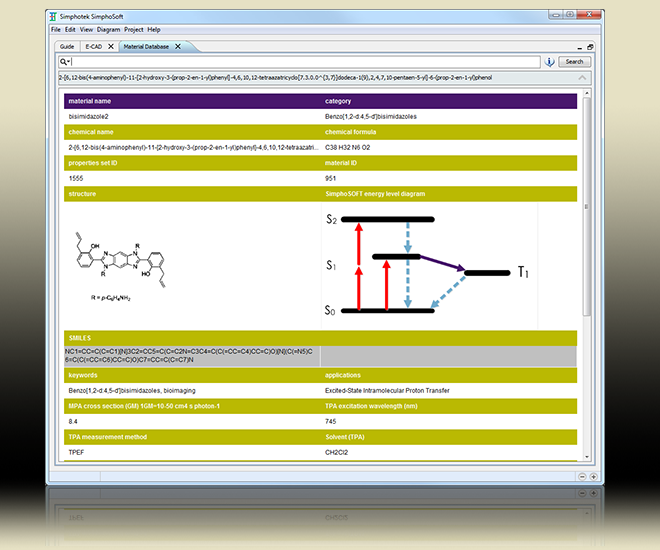The width and height of the screenshot is (660, 550).
Task: Open the File menu
Action: point(57,30)
